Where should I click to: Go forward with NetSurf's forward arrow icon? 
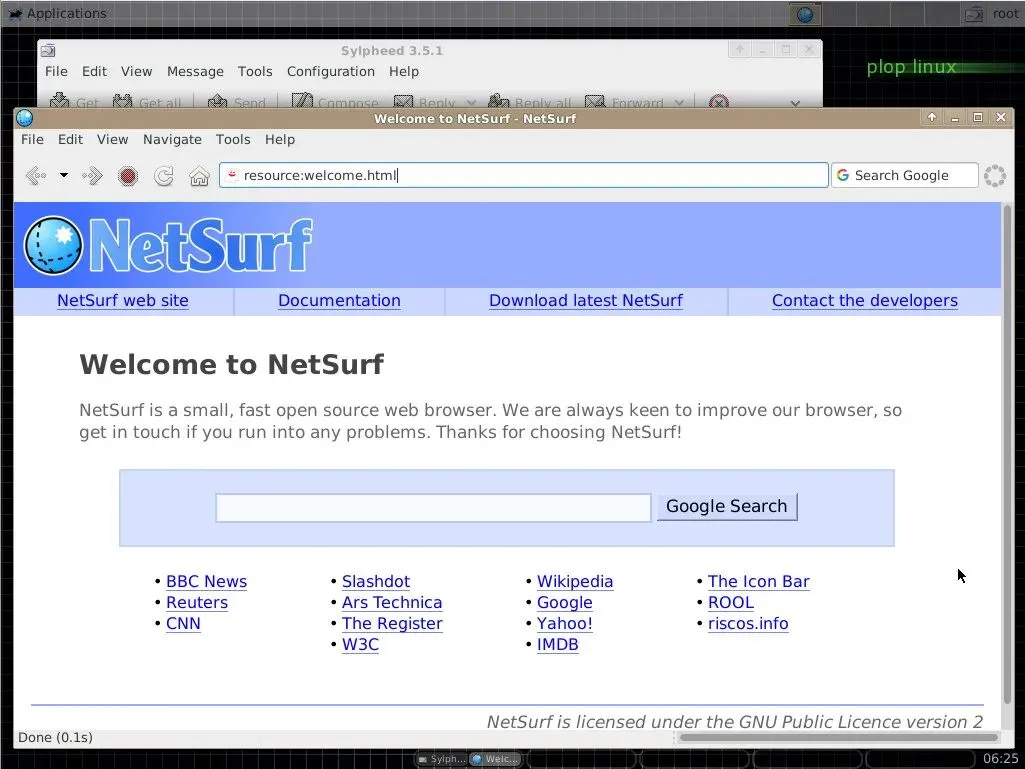tap(92, 175)
